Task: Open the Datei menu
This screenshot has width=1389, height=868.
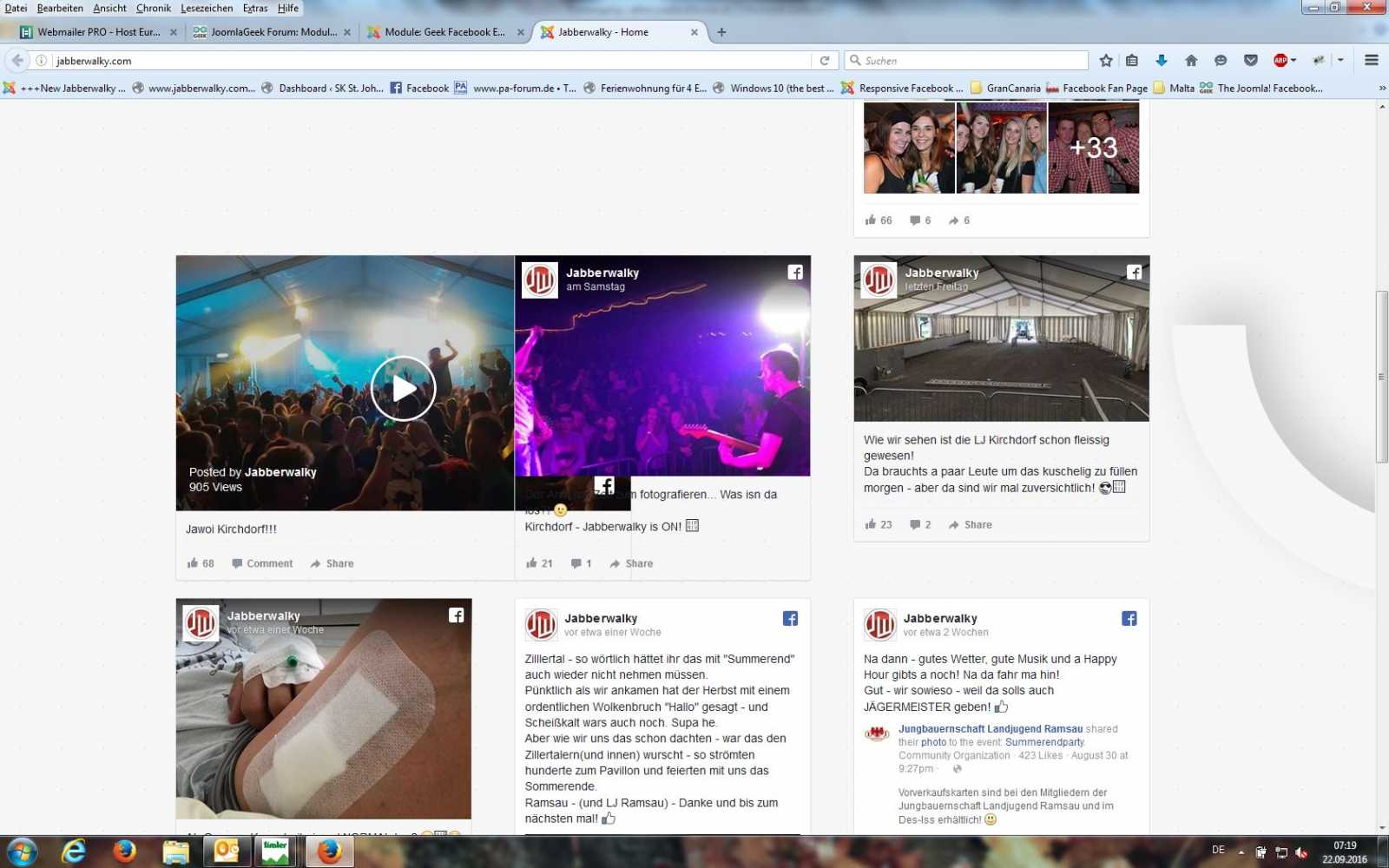Action: coord(16,8)
